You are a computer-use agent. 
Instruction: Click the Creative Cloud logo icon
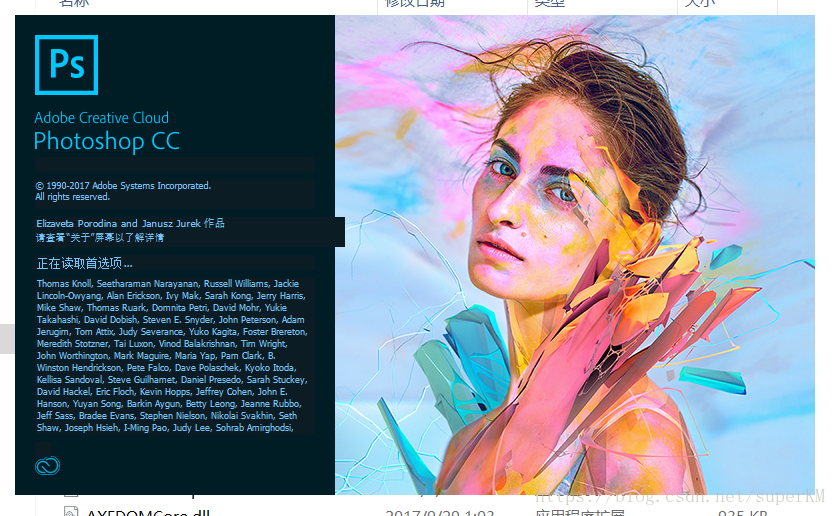point(47,466)
